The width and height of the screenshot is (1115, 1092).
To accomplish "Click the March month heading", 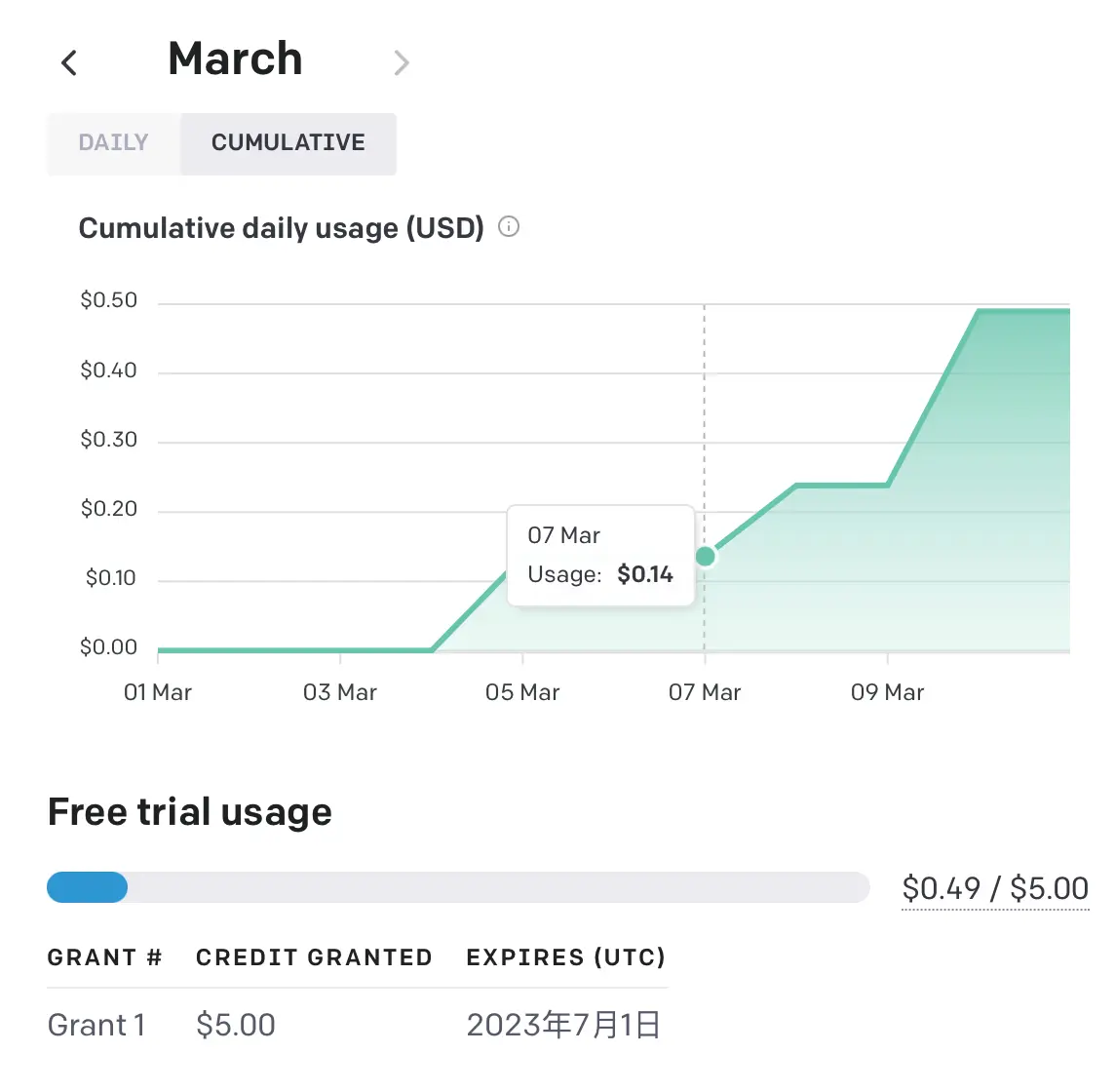I will pyautogui.click(x=235, y=59).
